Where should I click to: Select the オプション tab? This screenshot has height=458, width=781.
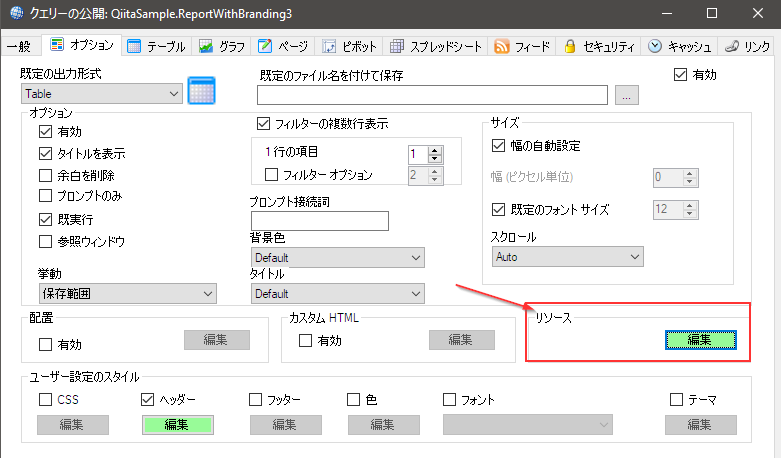point(81,45)
